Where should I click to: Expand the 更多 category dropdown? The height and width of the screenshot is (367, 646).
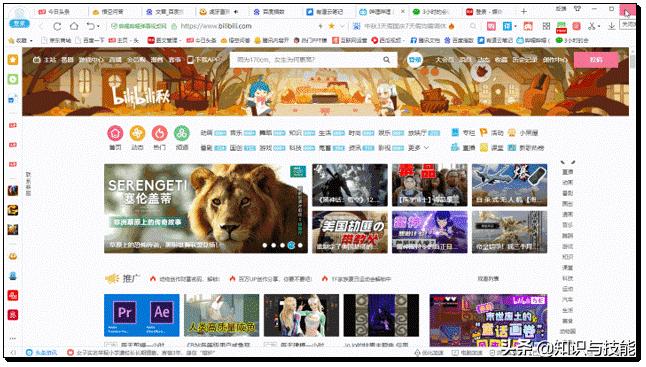point(418,147)
